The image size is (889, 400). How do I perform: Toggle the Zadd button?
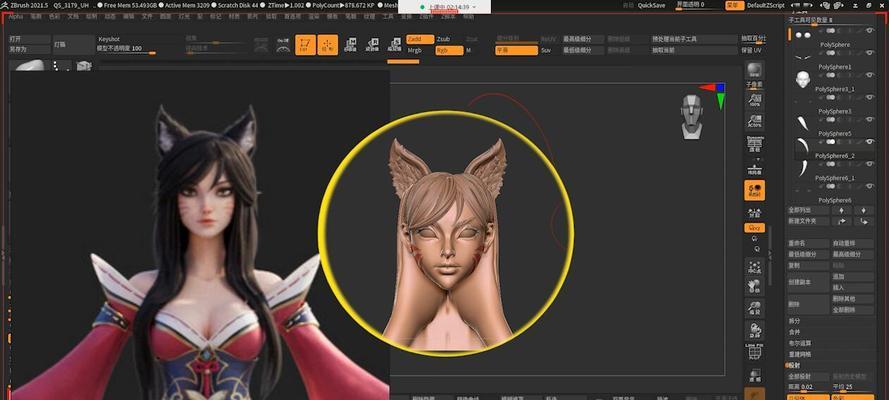click(x=420, y=39)
